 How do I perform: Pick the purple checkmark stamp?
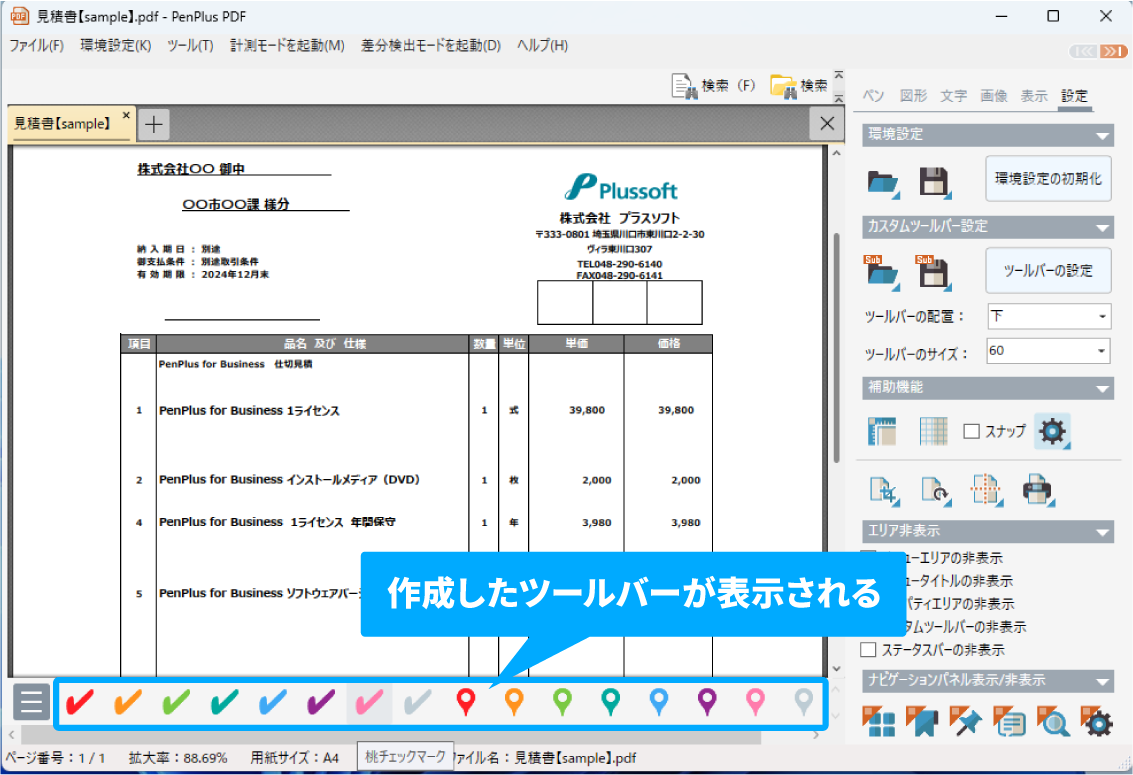coord(321,701)
